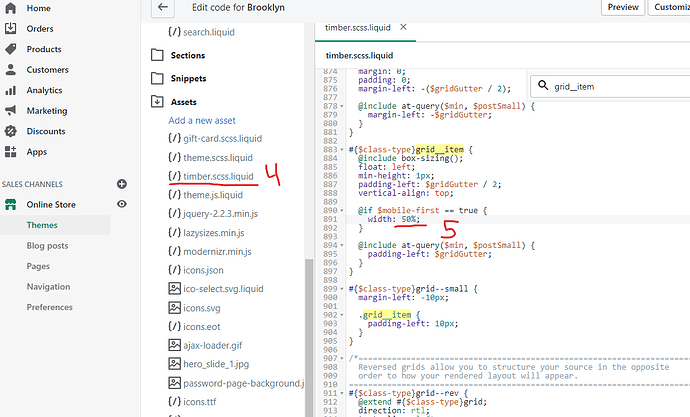This screenshot has width=690, height=417.
Task: Open icons.ttf file
Action: click(x=200, y=402)
